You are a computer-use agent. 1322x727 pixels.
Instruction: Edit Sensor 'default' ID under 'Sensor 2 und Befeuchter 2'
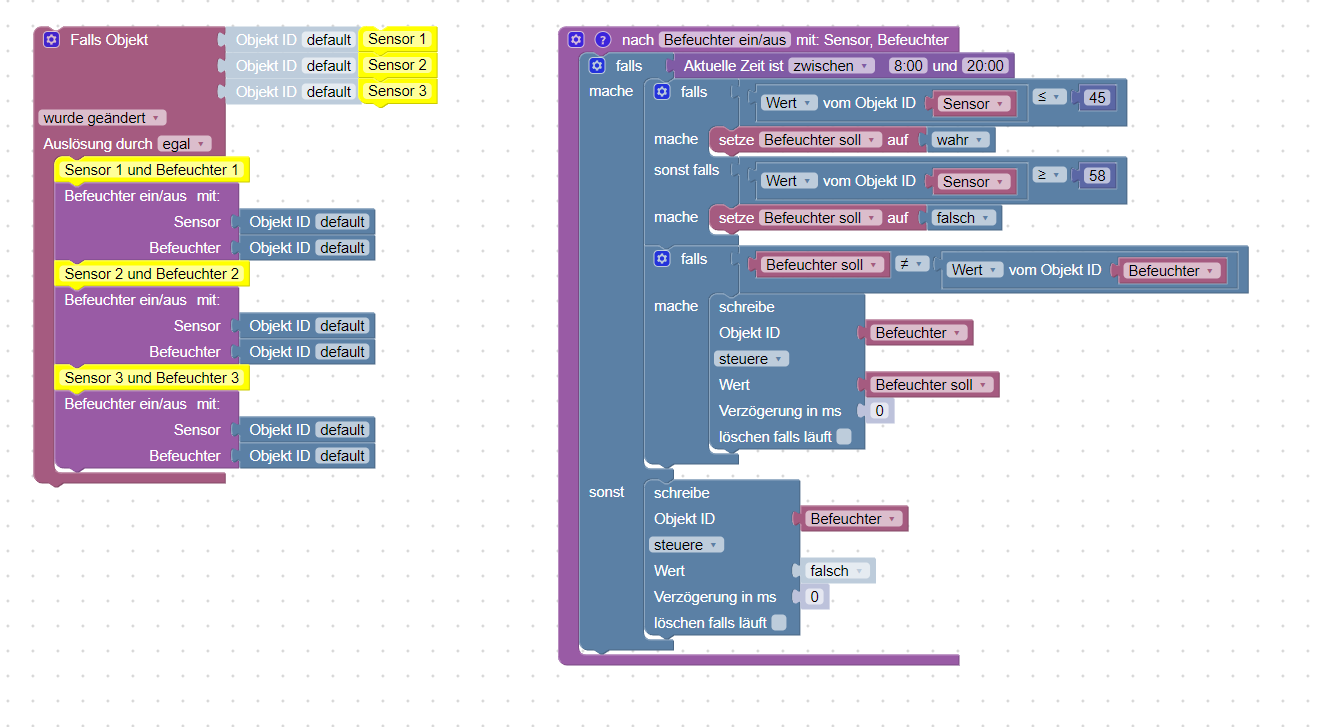tap(342, 326)
